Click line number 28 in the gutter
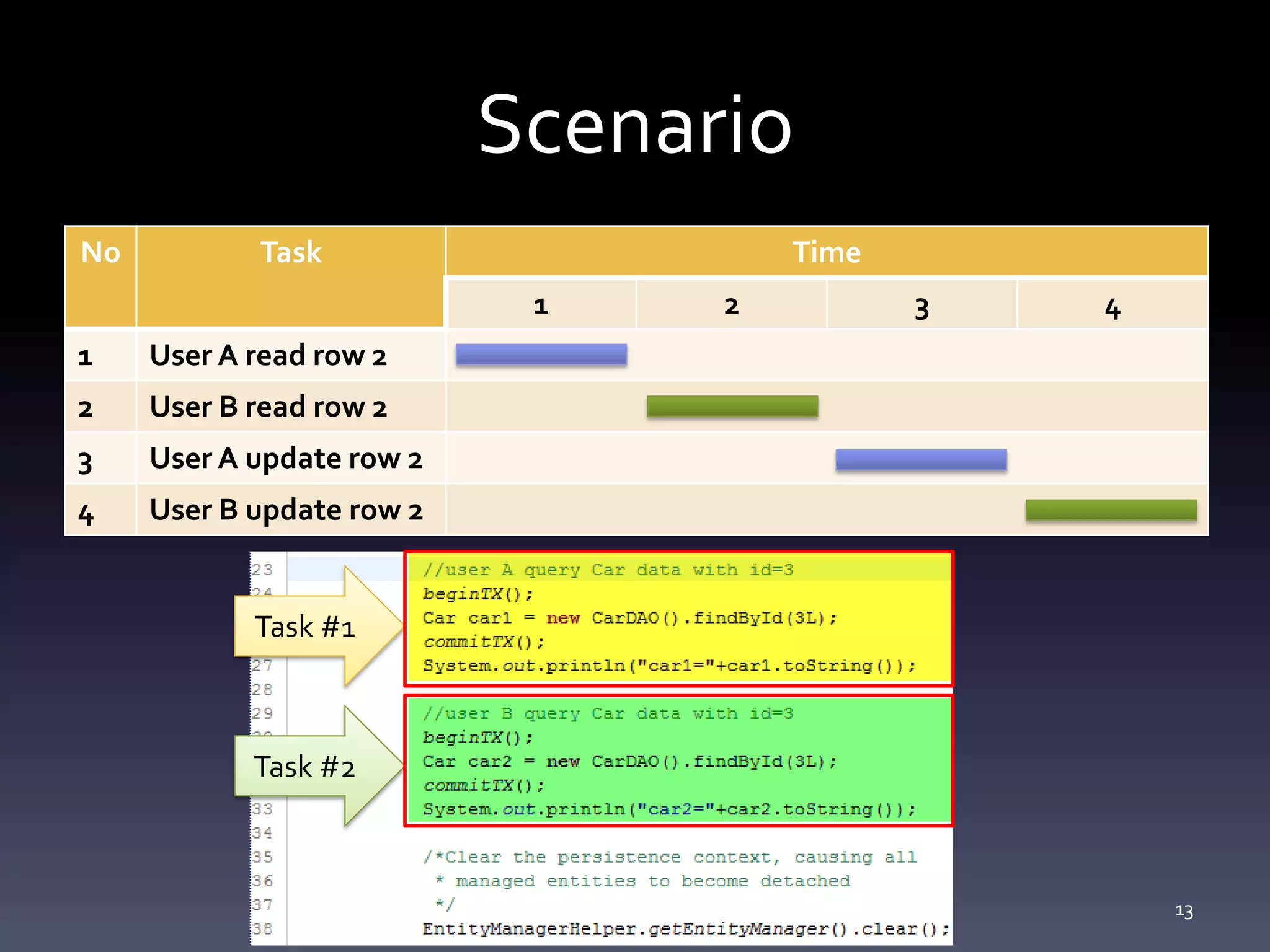 pos(262,689)
